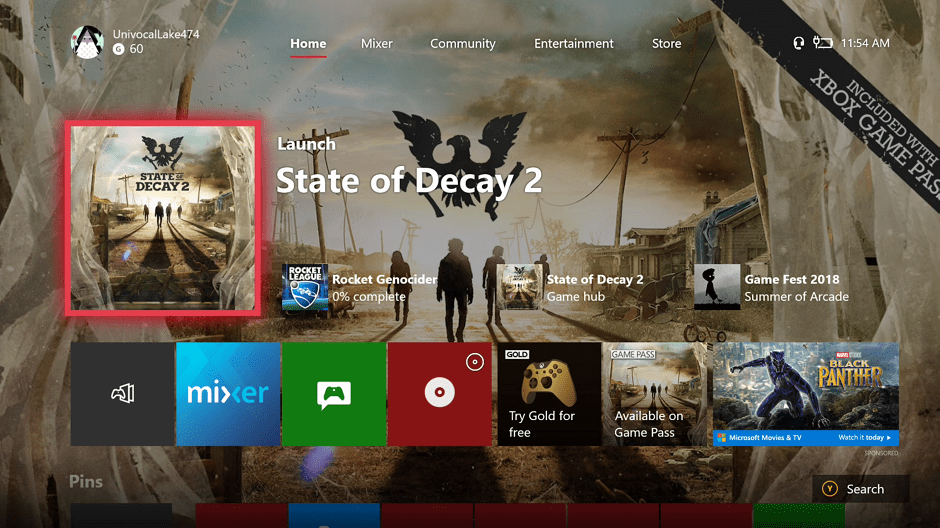Click the headset status icon
The image size is (940, 528).
point(798,43)
